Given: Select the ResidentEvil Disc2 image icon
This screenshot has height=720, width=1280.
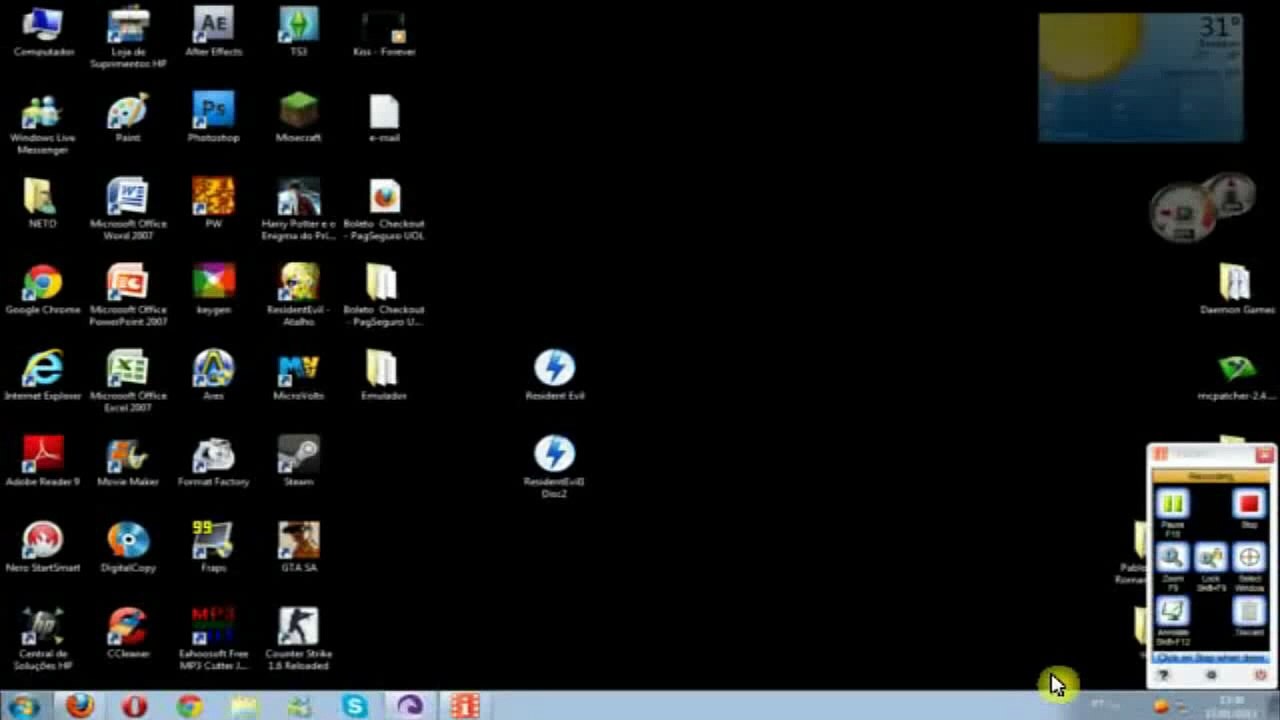Looking at the screenshot, I should (x=555, y=466).
